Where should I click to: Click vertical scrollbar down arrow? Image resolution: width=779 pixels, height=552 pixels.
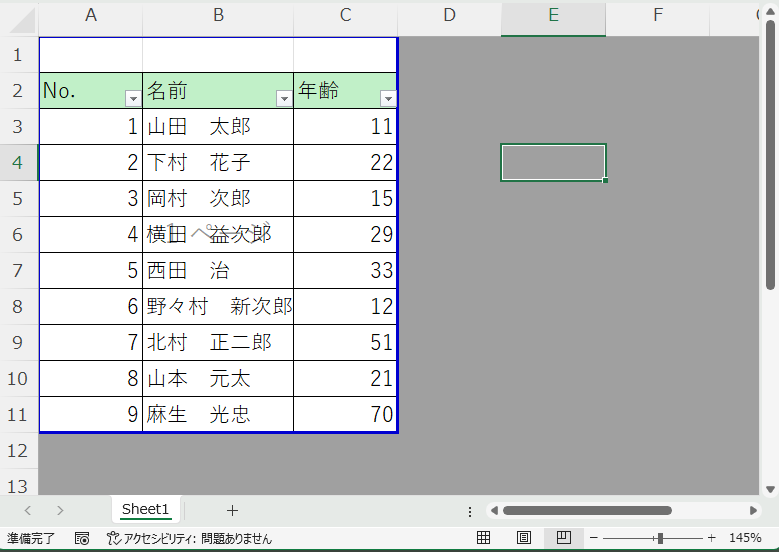pos(771,489)
